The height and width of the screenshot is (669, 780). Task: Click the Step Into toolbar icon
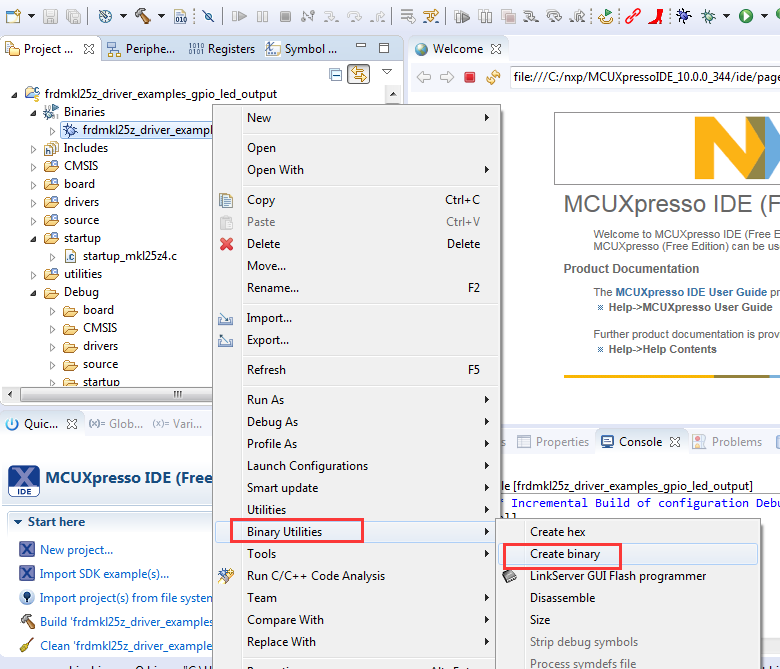(x=331, y=16)
